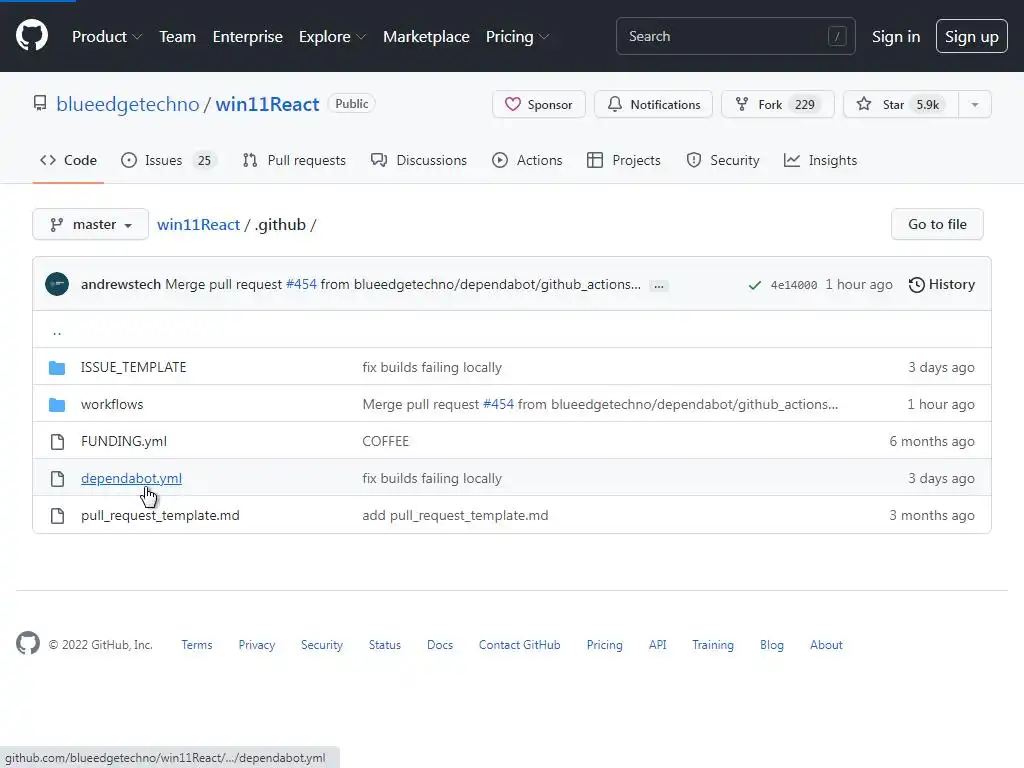Open the Explore menu in header
This screenshot has height=768, width=1024.
click(332, 36)
